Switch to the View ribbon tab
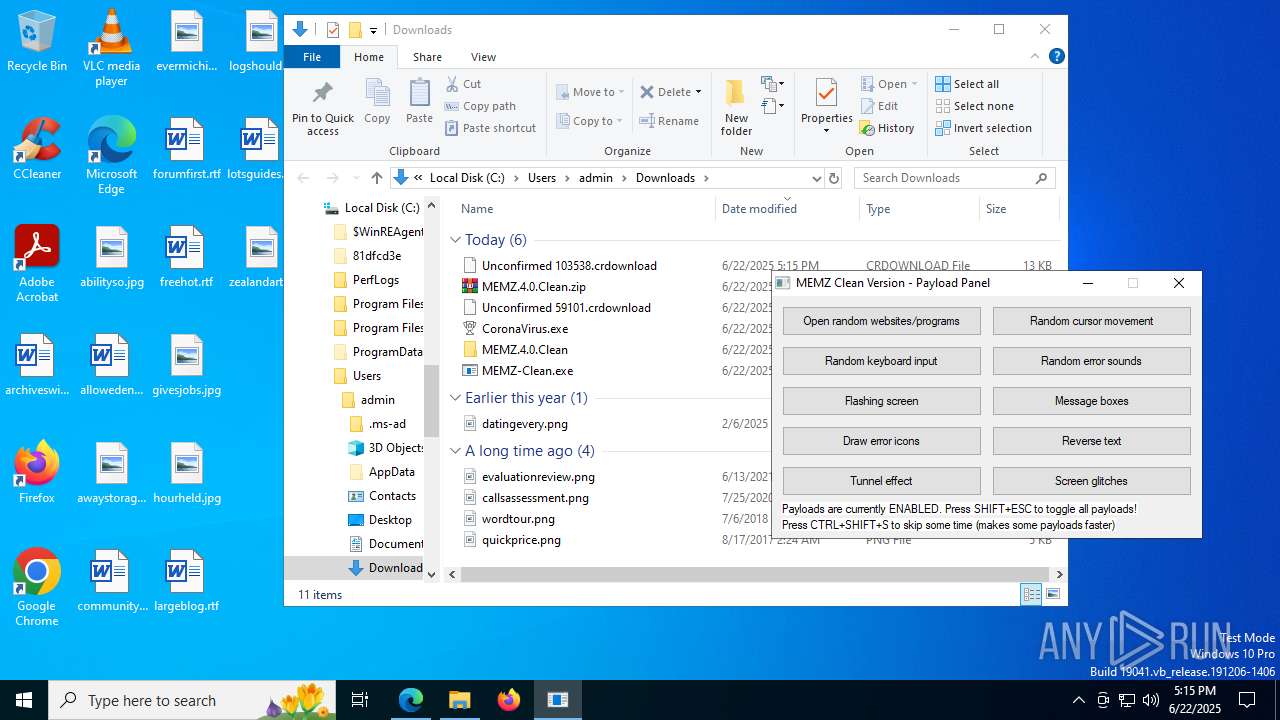Image resolution: width=1280 pixels, height=720 pixels. (x=483, y=57)
